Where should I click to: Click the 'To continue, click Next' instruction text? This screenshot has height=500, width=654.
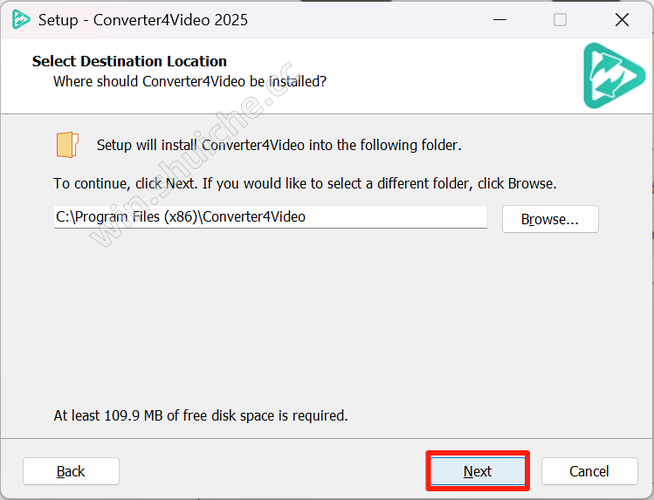coord(305,183)
